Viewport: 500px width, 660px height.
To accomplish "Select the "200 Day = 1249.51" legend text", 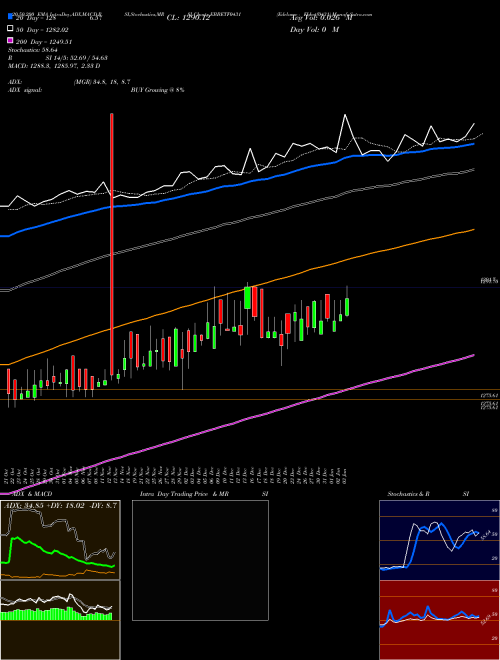I will point(44,42).
